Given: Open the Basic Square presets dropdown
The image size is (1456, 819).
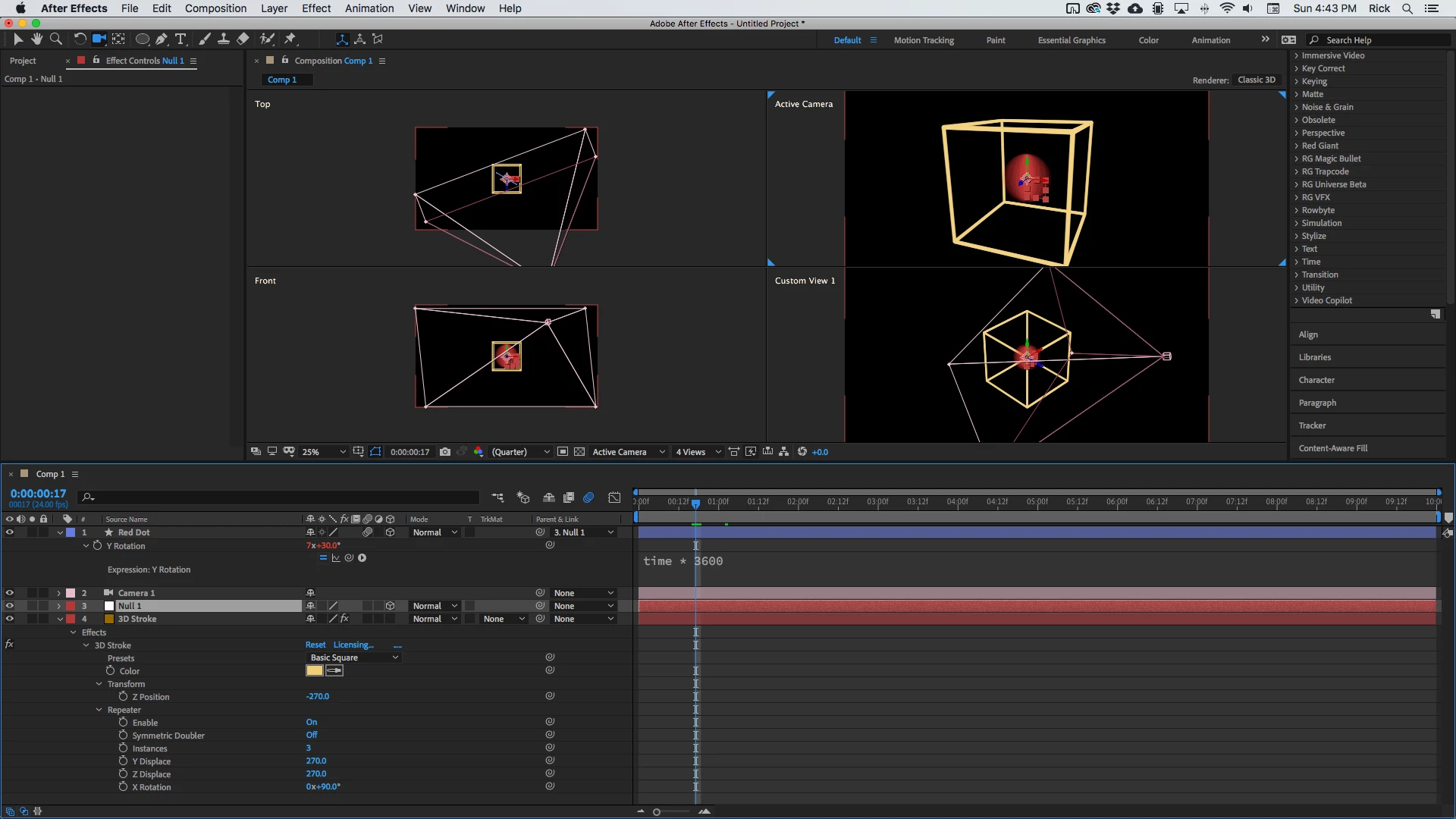Looking at the screenshot, I should click(x=353, y=657).
